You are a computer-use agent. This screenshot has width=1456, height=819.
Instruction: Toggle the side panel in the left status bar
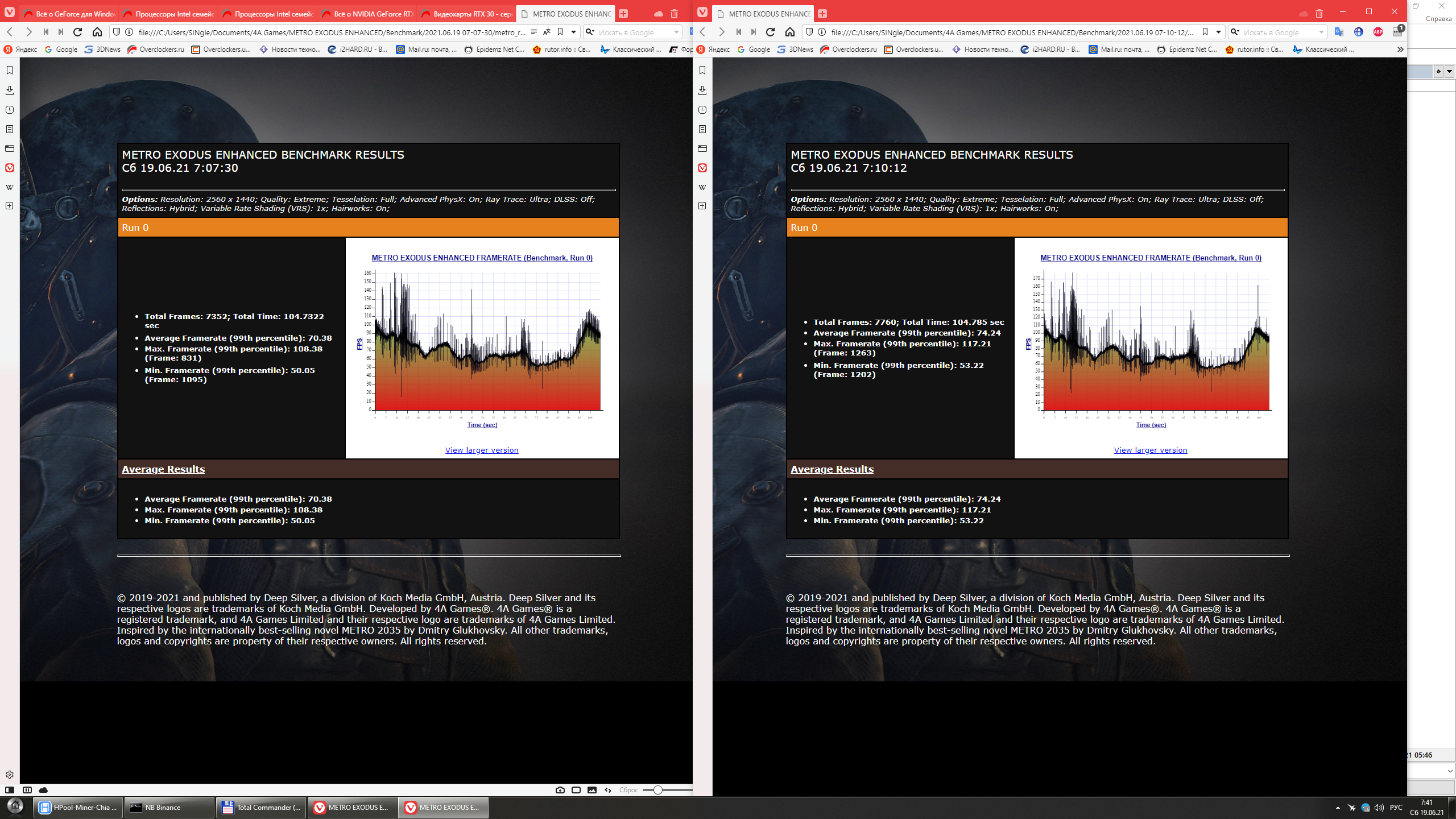pyautogui.click(x=10, y=790)
